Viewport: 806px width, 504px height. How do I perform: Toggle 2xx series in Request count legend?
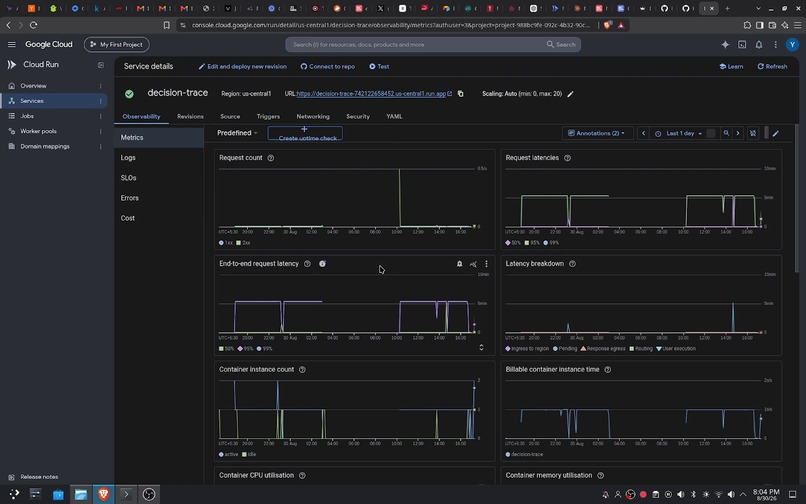(x=243, y=243)
